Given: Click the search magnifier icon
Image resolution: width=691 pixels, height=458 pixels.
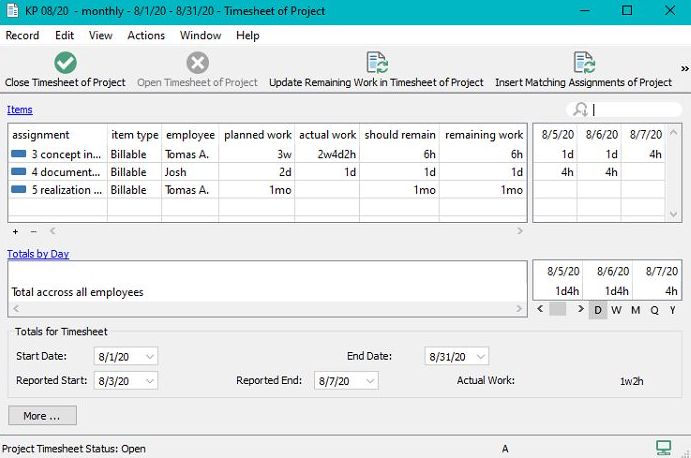Looking at the screenshot, I should (580, 110).
